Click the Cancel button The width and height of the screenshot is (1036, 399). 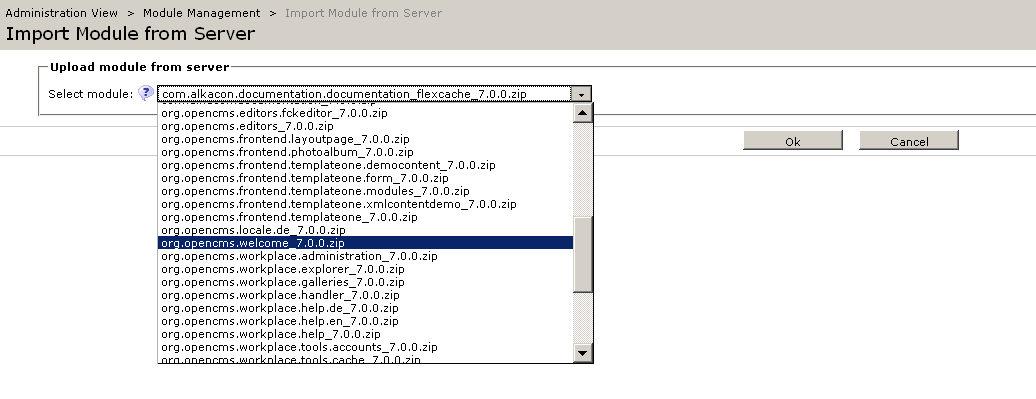pyautogui.click(x=908, y=141)
